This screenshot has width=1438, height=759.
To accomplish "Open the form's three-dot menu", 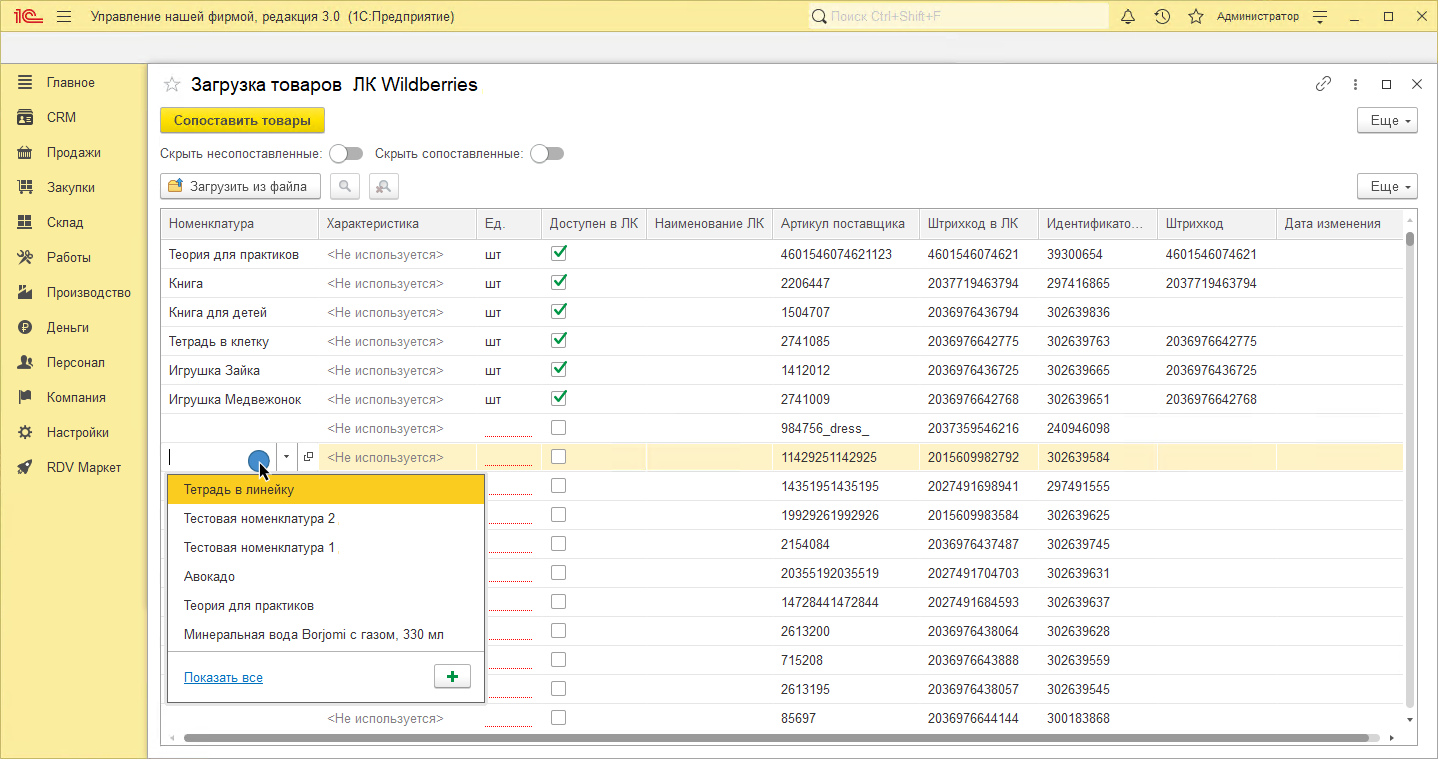I will [1355, 85].
